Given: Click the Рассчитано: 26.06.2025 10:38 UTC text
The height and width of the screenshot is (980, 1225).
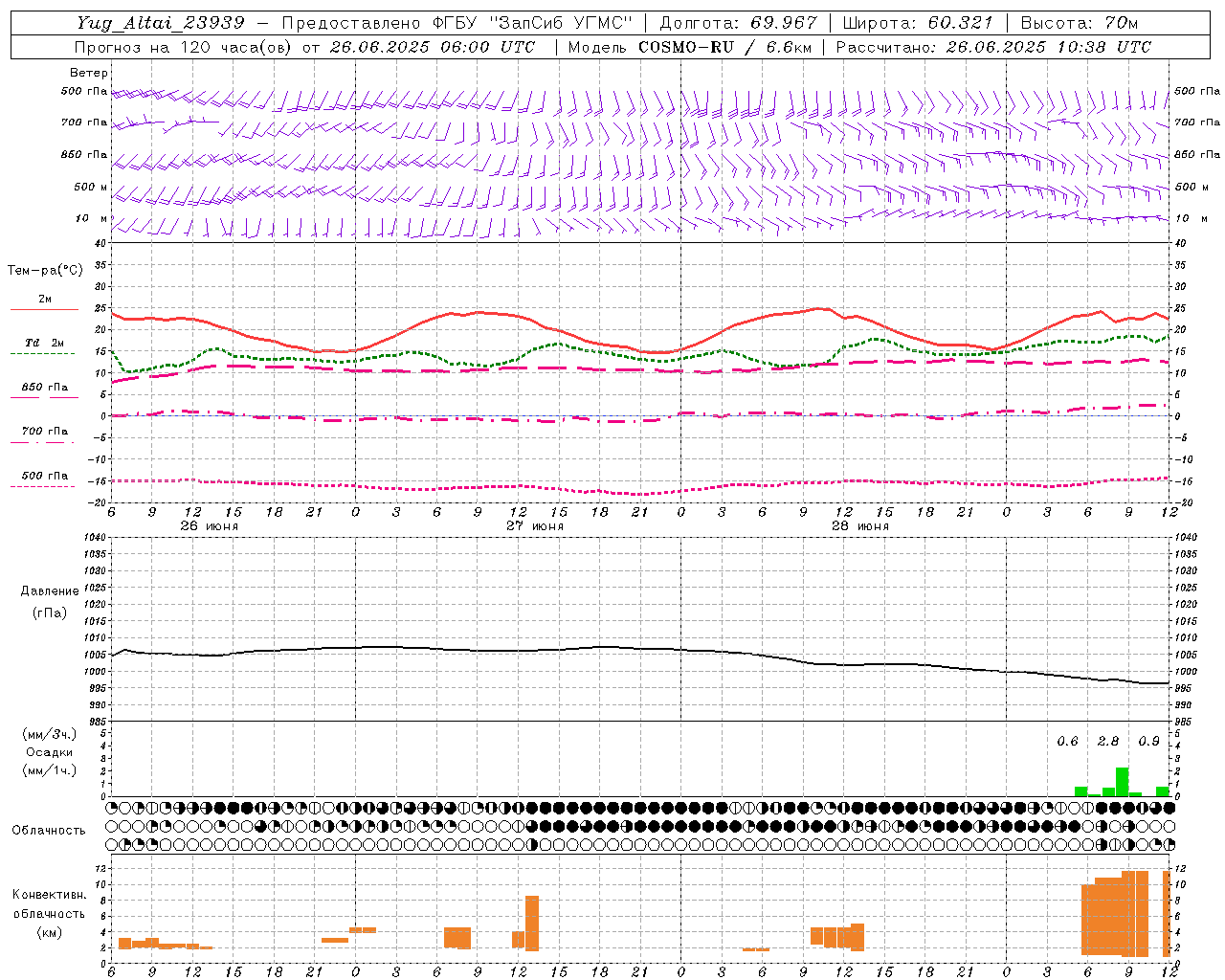Looking at the screenshot, I should 993,47.
